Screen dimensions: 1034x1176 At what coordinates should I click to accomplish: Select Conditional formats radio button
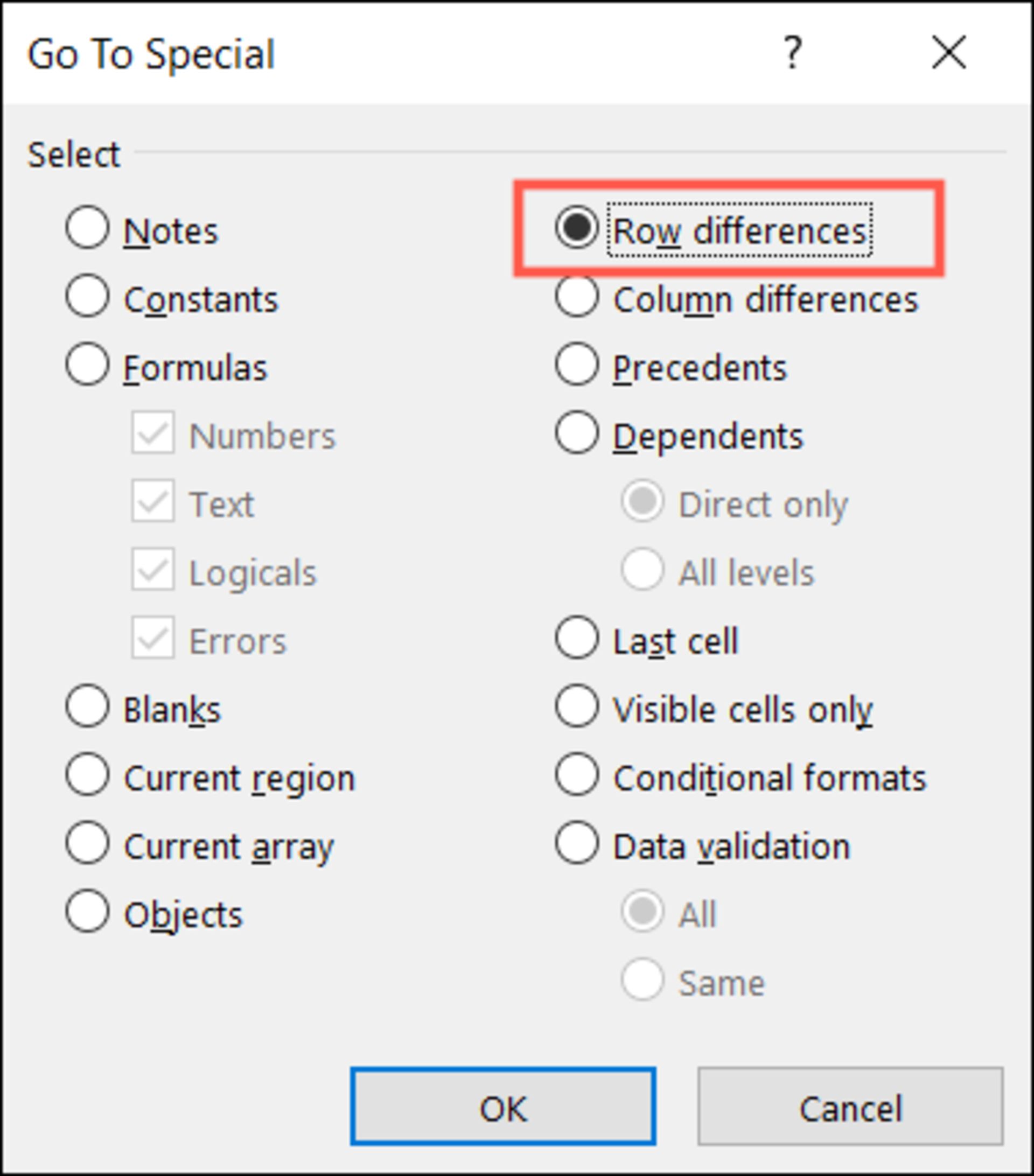tap(577, 774)
